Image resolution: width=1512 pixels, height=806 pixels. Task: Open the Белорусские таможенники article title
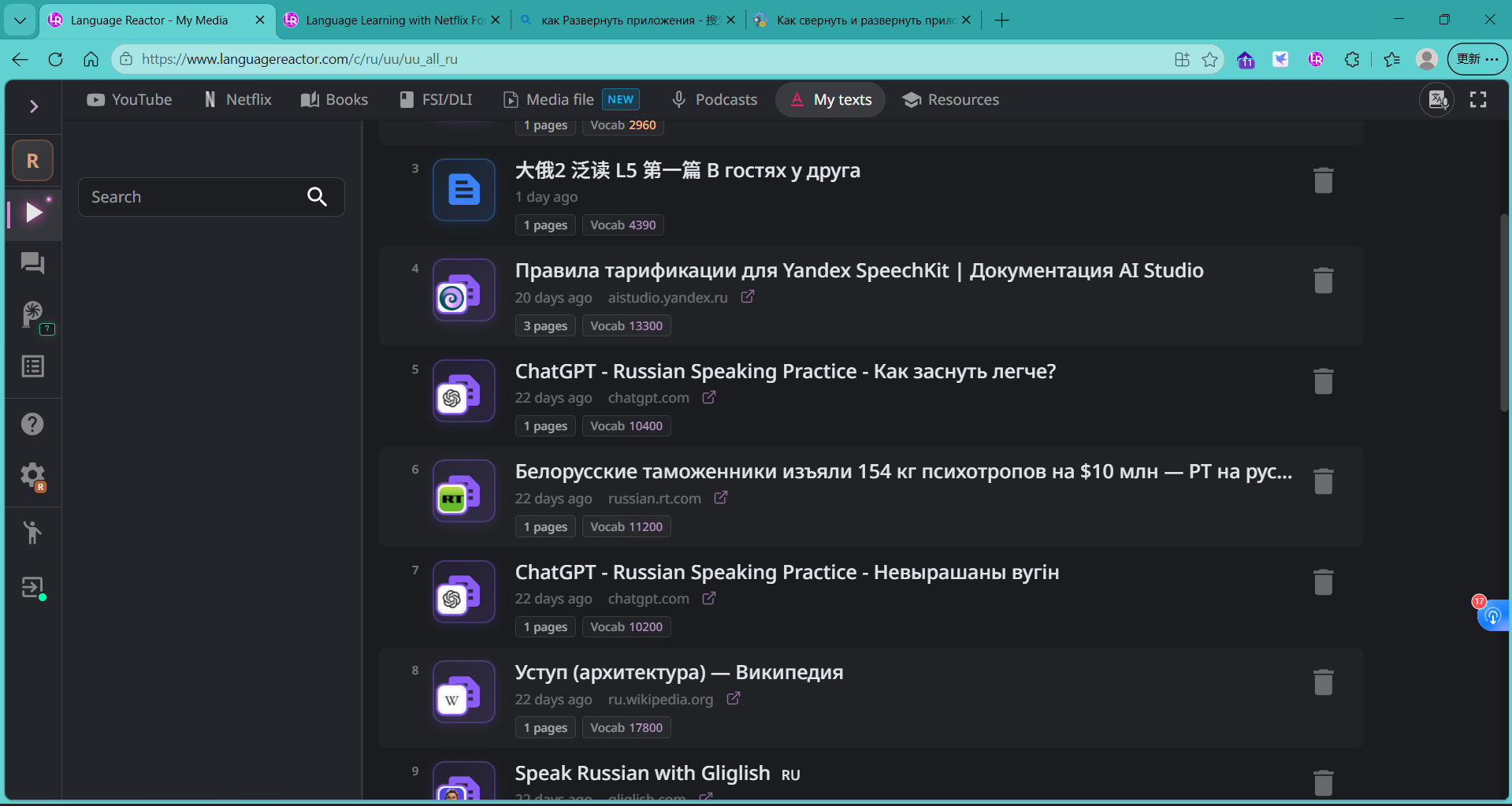(x=904, y=472)
